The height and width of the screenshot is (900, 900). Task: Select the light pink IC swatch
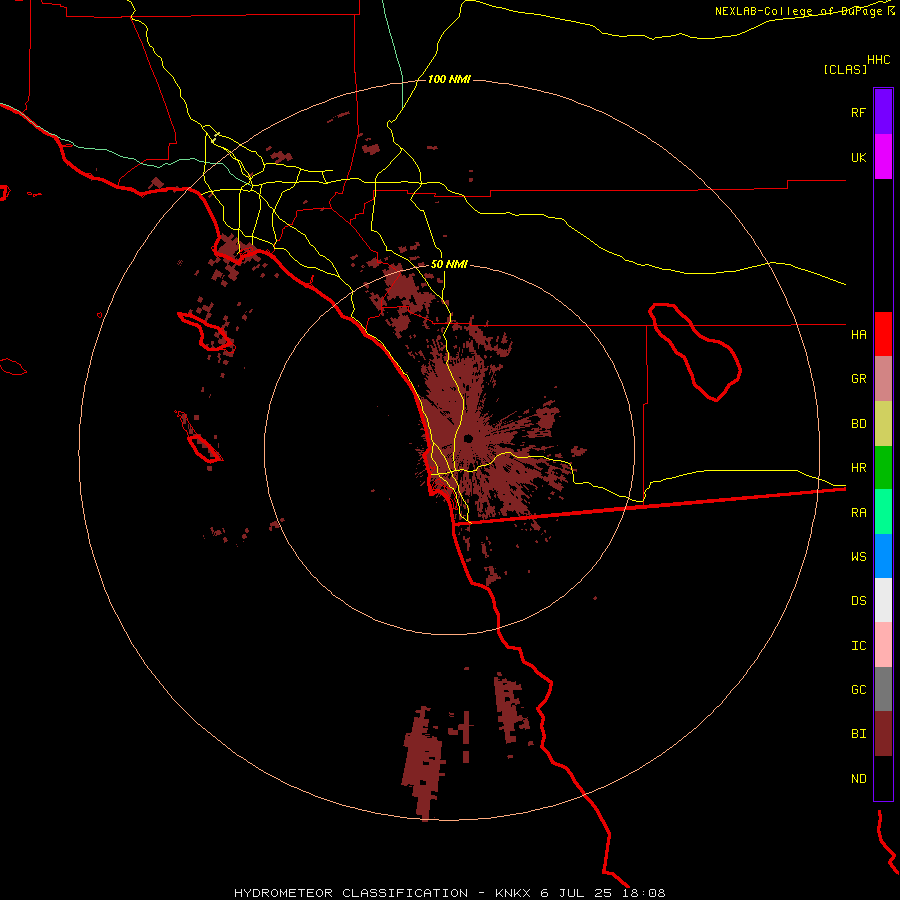(883, 645)
